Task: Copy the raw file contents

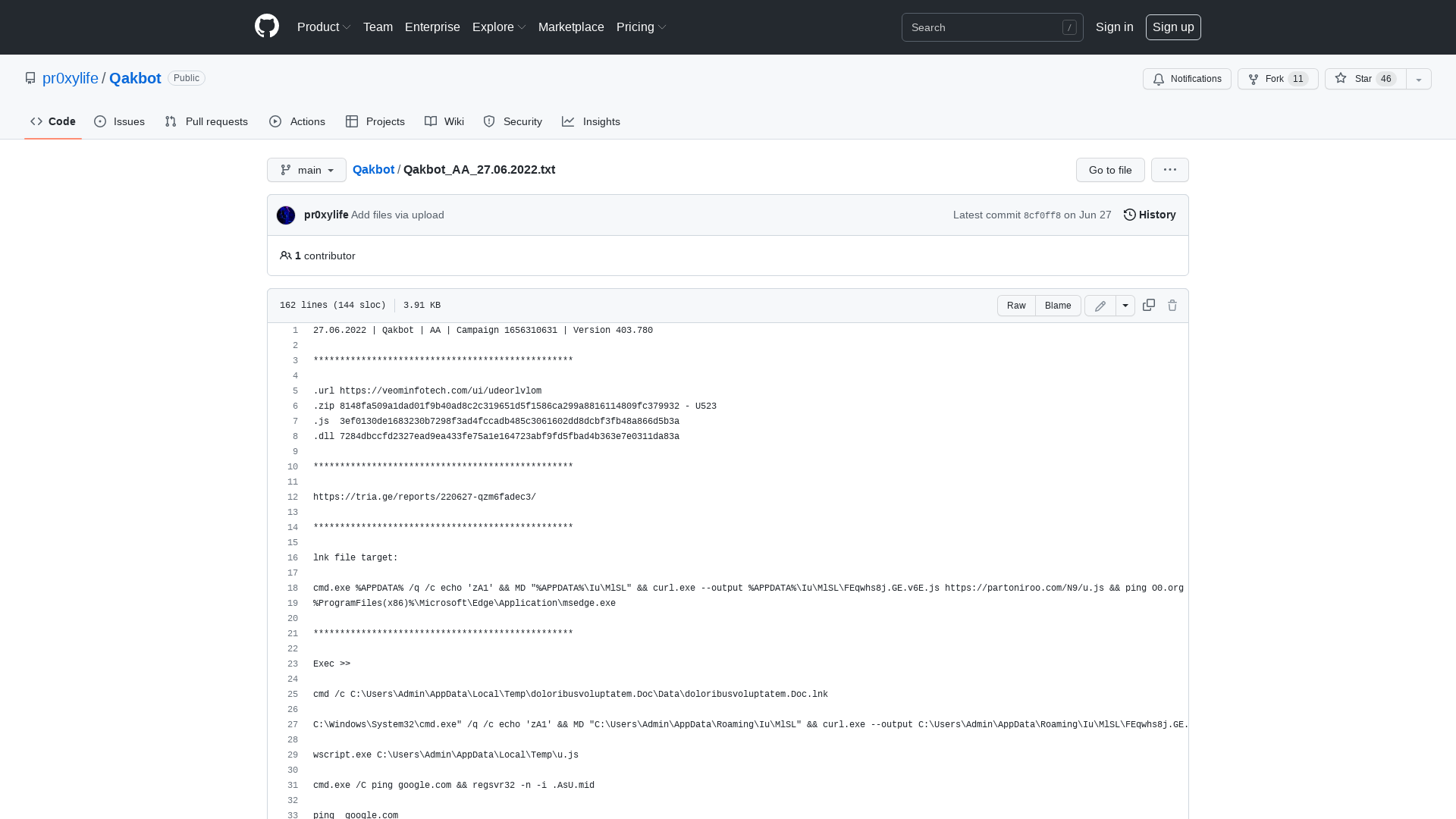Action: (1148, 305)
